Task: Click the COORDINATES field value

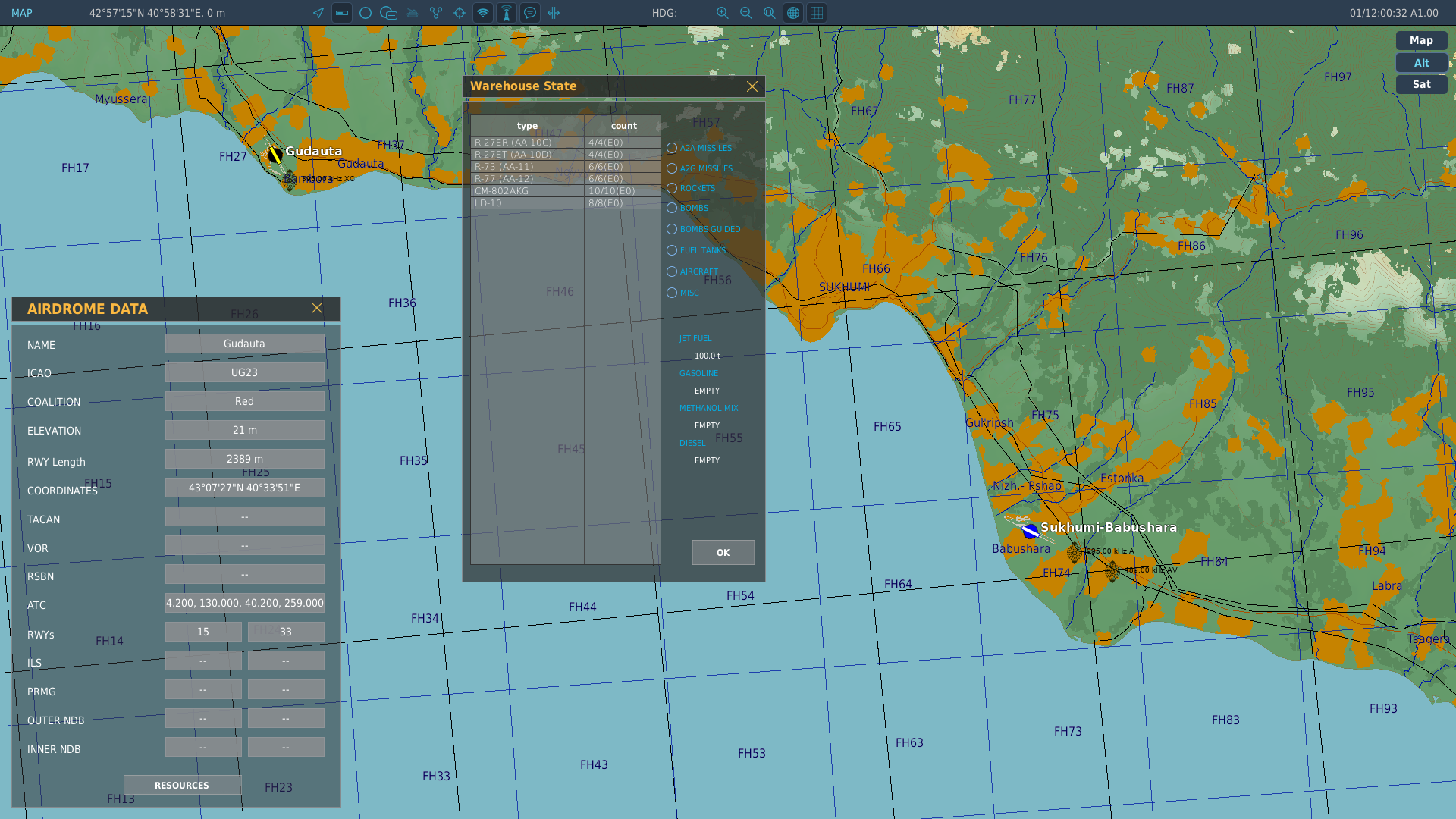Action: (x=245, y=488)
